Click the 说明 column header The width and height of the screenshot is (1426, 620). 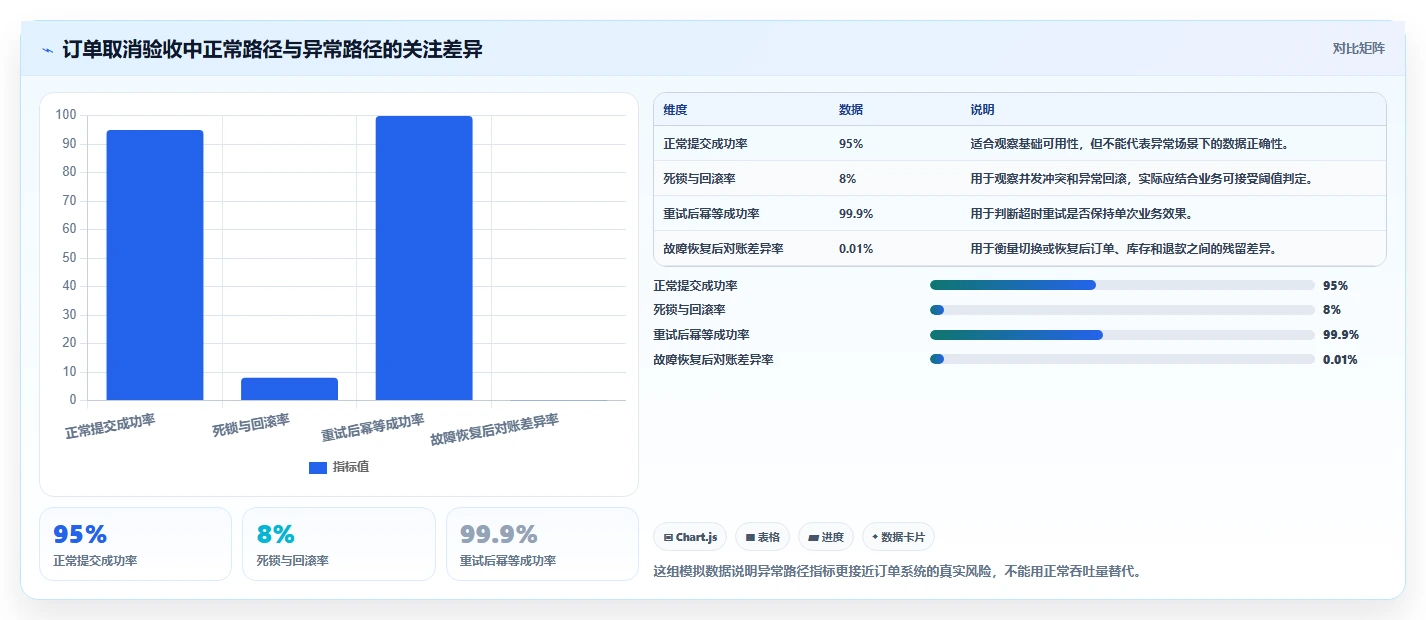click(x=982, y=110)
